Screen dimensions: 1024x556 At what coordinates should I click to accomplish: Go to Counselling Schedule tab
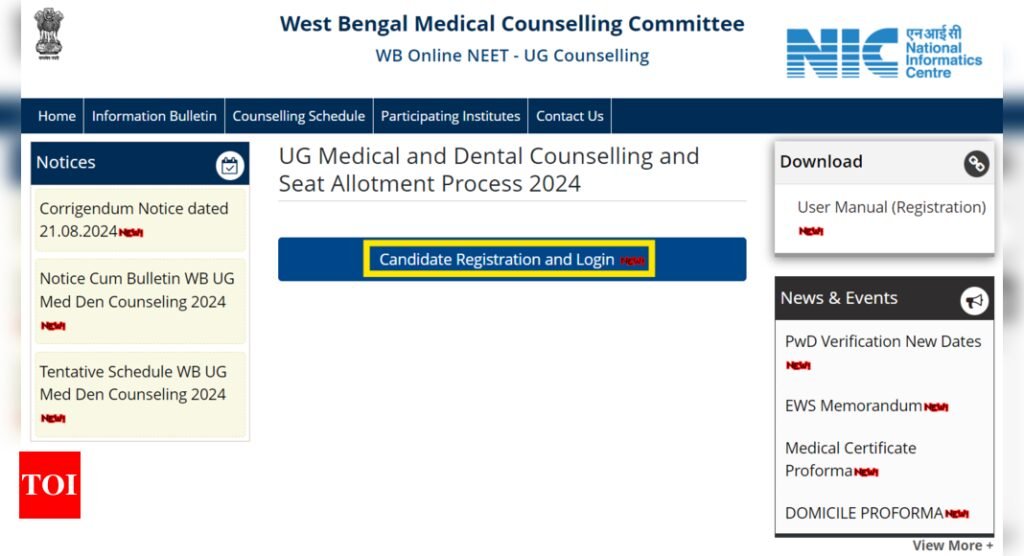coord(298,116)
